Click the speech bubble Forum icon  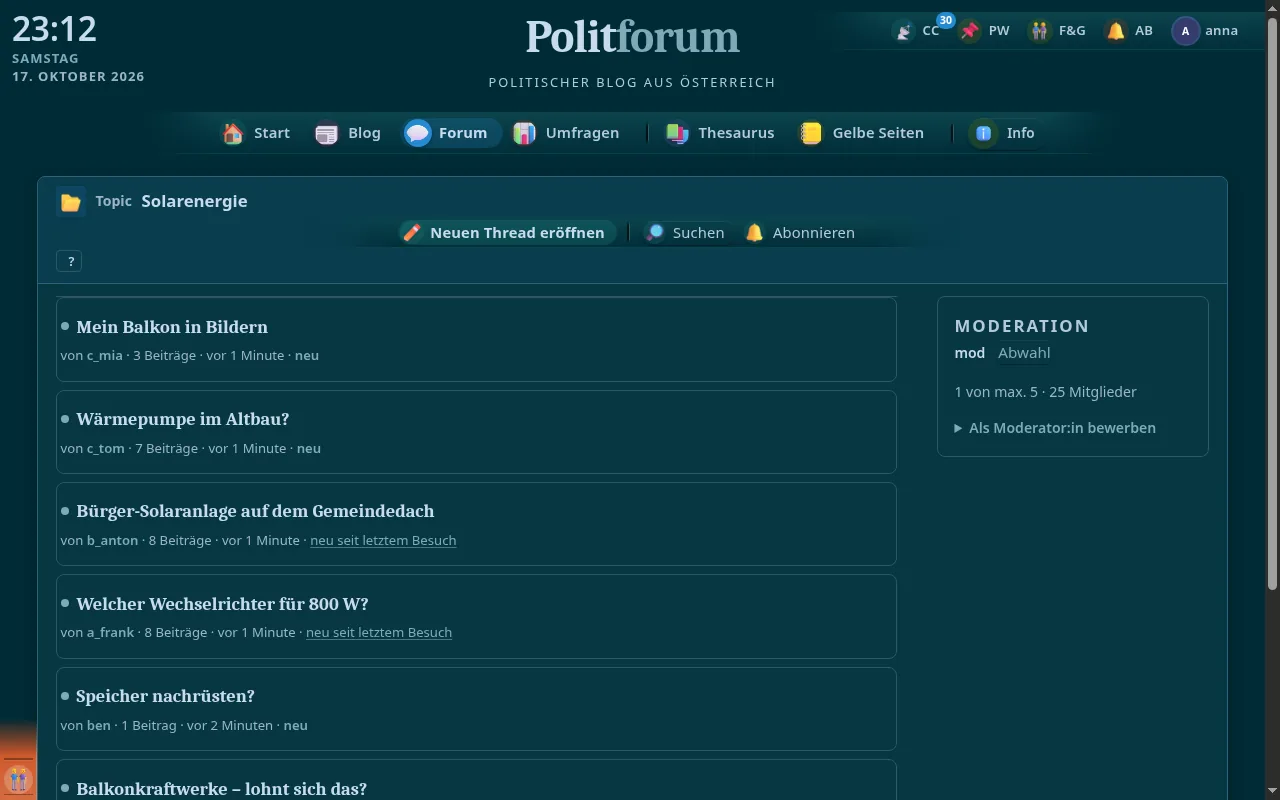[x=418, y=133]
